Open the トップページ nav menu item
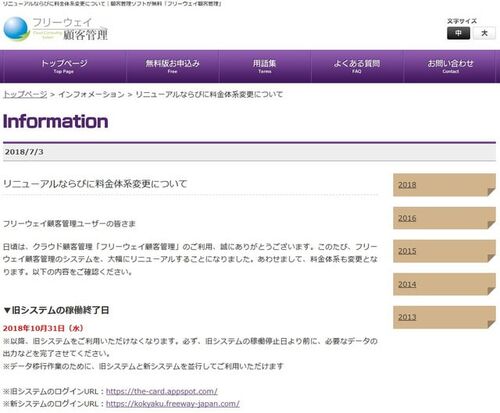The width and height of the screenshot is (500, 413). [x=64, y=66]
